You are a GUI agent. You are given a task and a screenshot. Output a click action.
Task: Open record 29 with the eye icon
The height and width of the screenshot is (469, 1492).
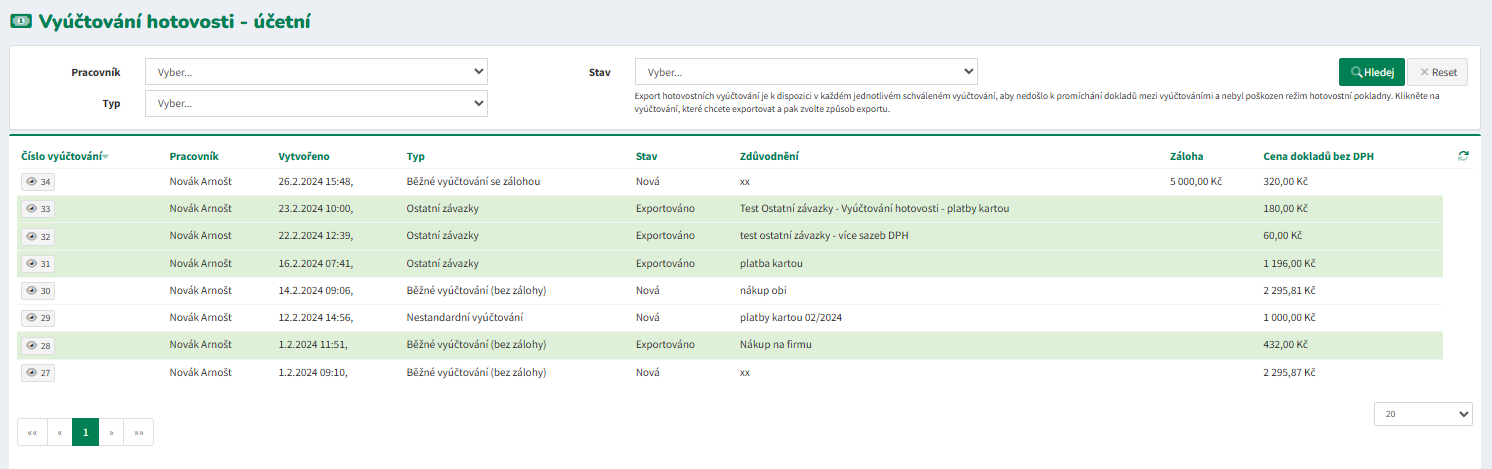(x=38, y=318)
